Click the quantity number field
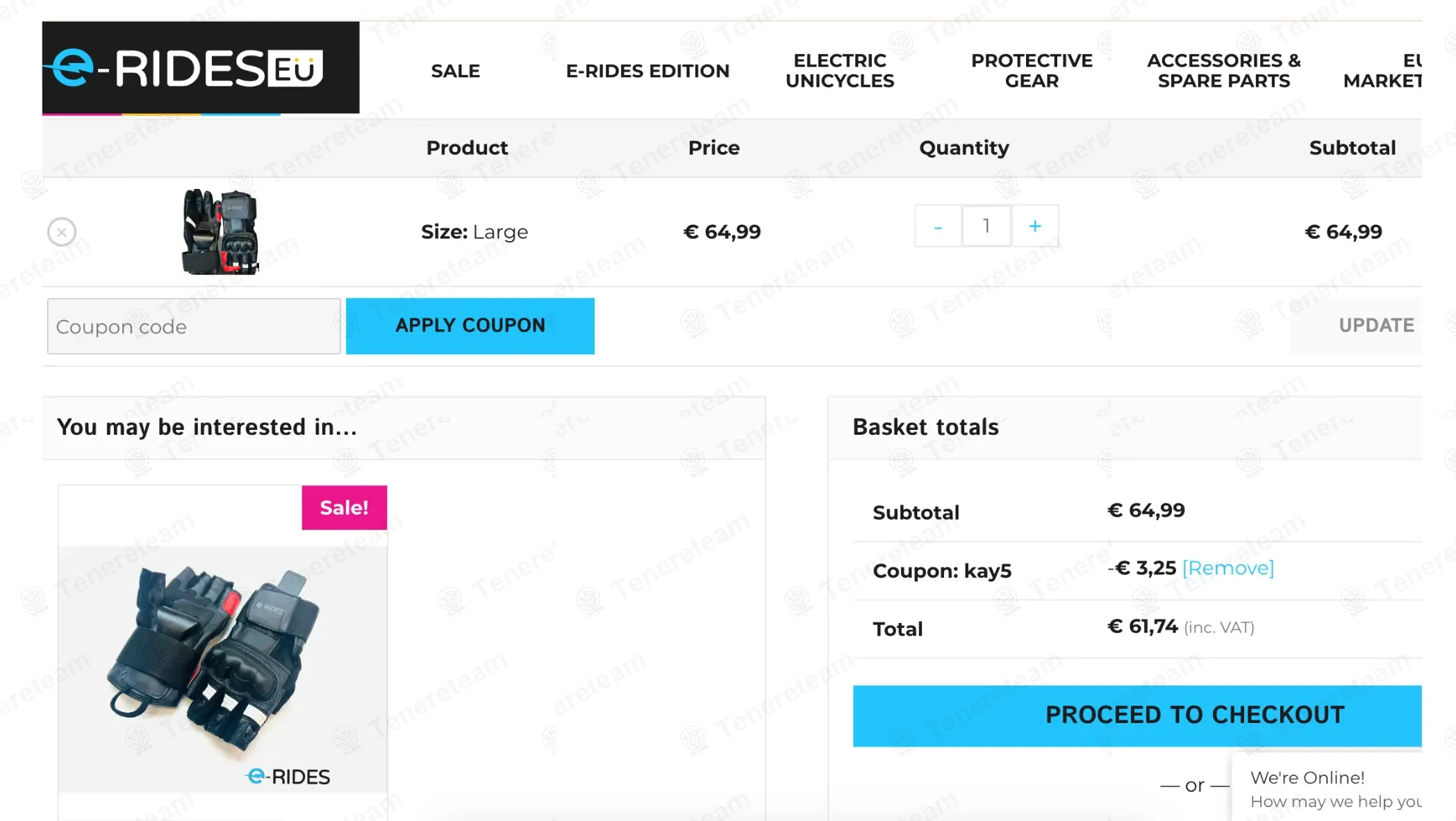Image resolution: width=1456 pixels, height=821 pixels. point(986,226)
